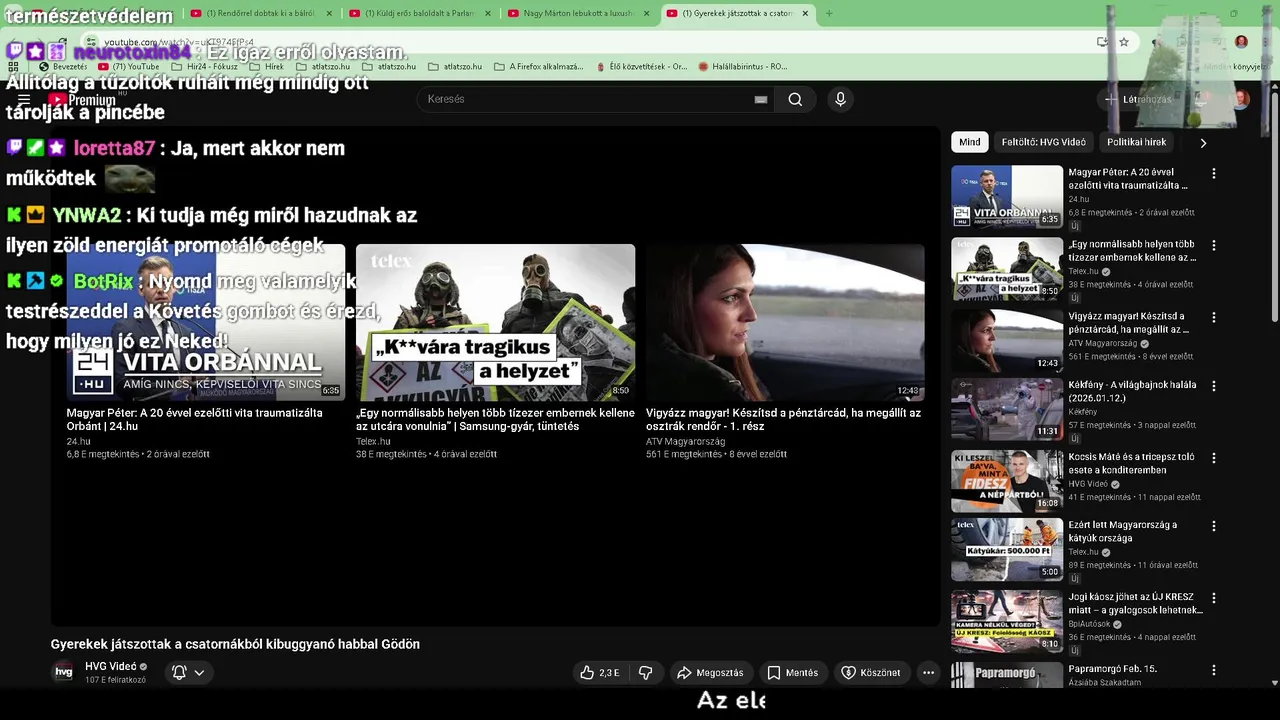Open options menu for kátyúk országa video
The width and height of the screenshot is (1280, 720).
click(1214, 525)
